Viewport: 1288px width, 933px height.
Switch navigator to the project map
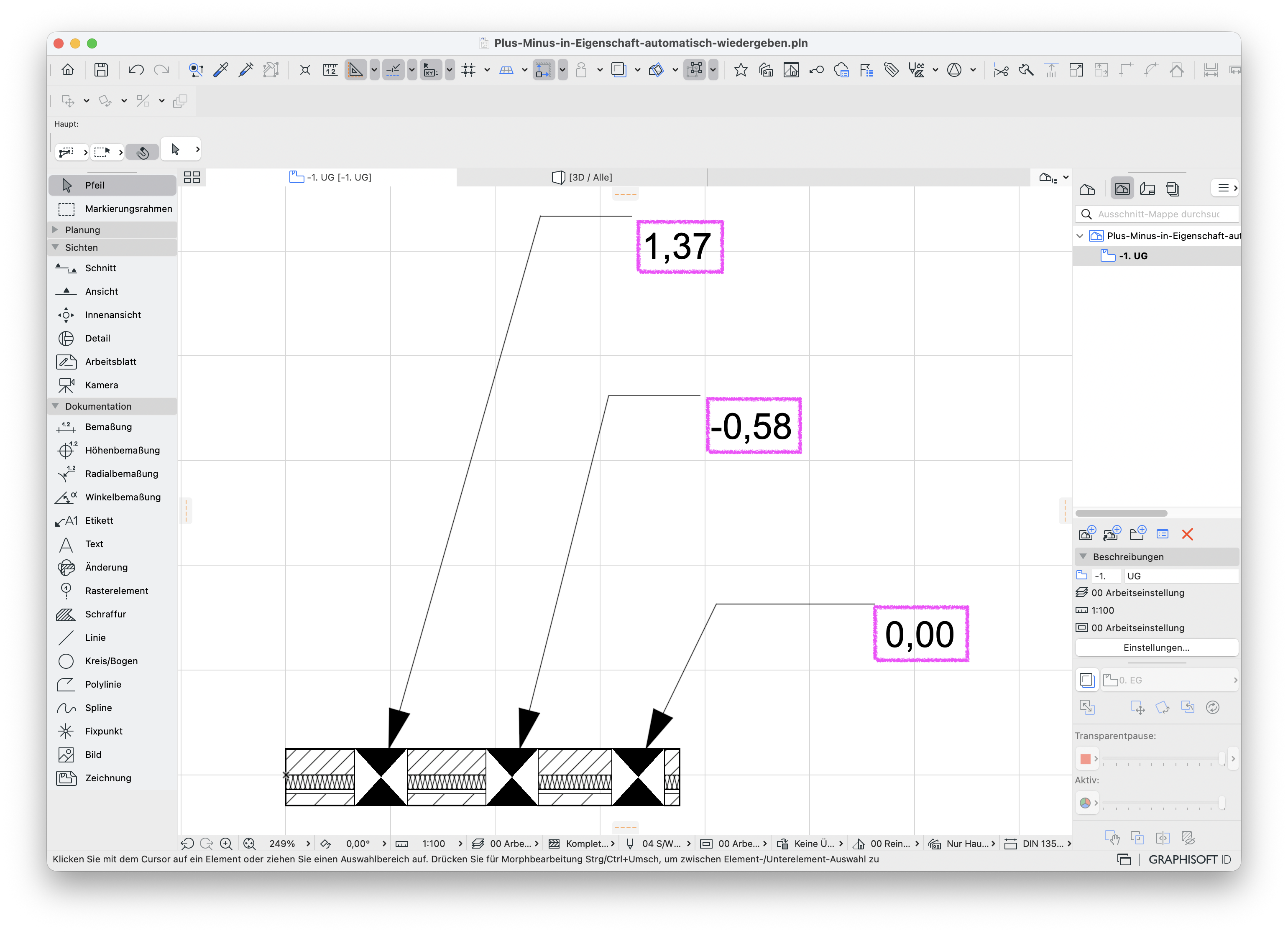pyautogui.click(x=1087, y=189)
